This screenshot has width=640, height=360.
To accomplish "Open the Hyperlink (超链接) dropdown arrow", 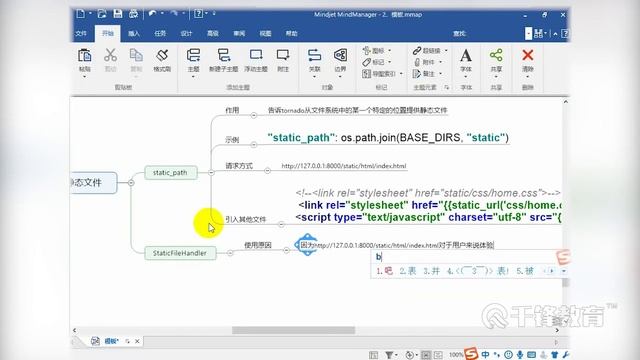I will coord(446,51).
